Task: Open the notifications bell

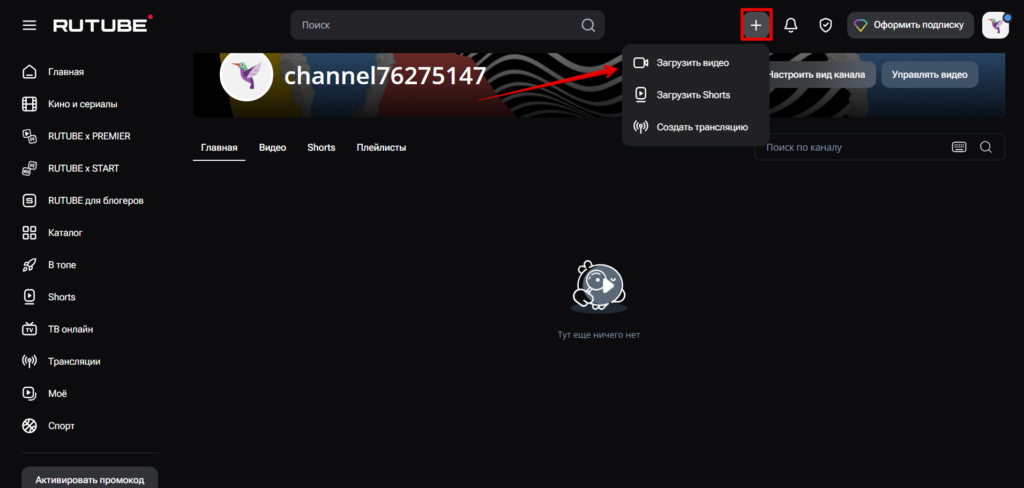Action: pyautogui.click(x=791, y=25)
